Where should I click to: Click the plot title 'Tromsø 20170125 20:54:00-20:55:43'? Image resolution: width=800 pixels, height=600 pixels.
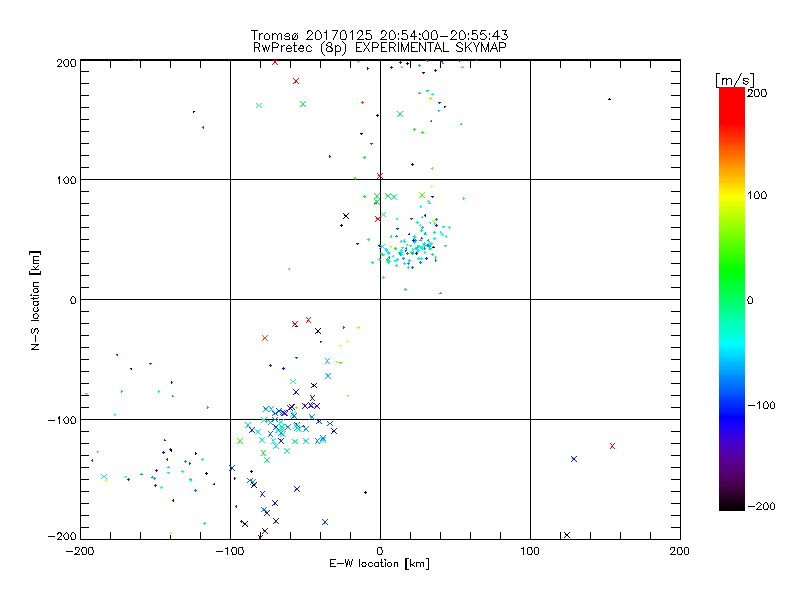[x=379, y=35]
